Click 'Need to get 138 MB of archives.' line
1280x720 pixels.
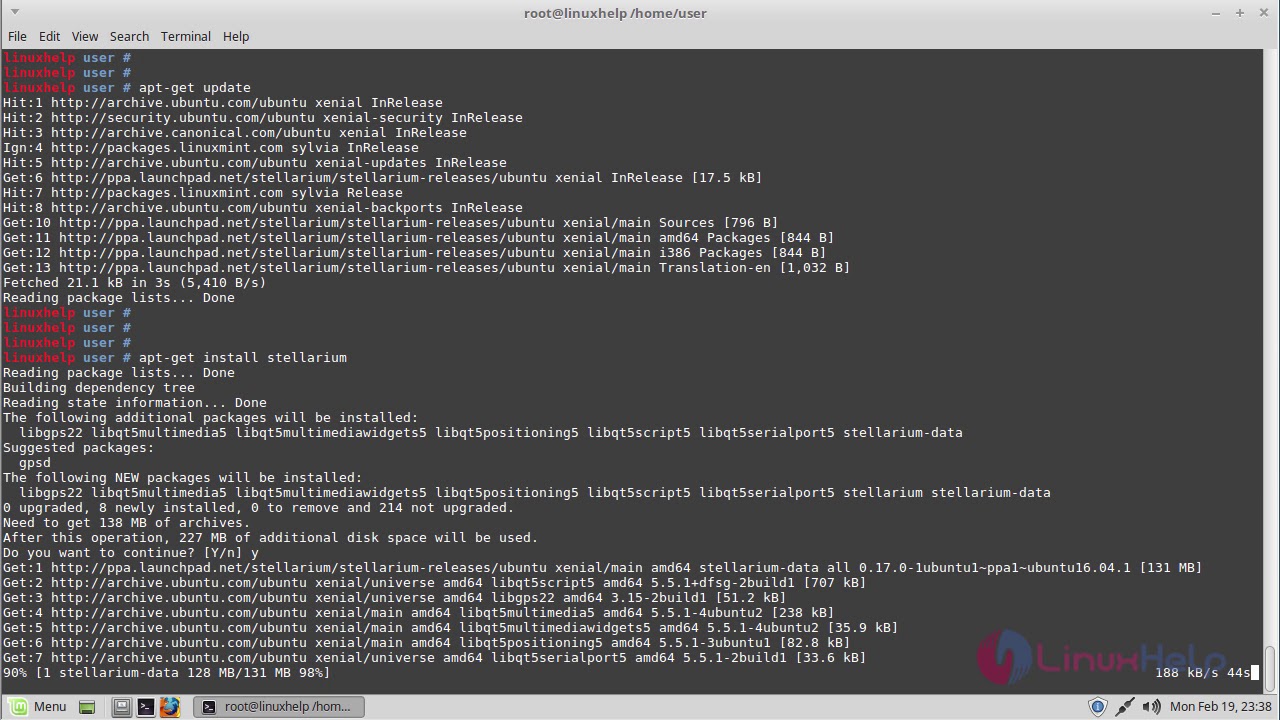127,522
